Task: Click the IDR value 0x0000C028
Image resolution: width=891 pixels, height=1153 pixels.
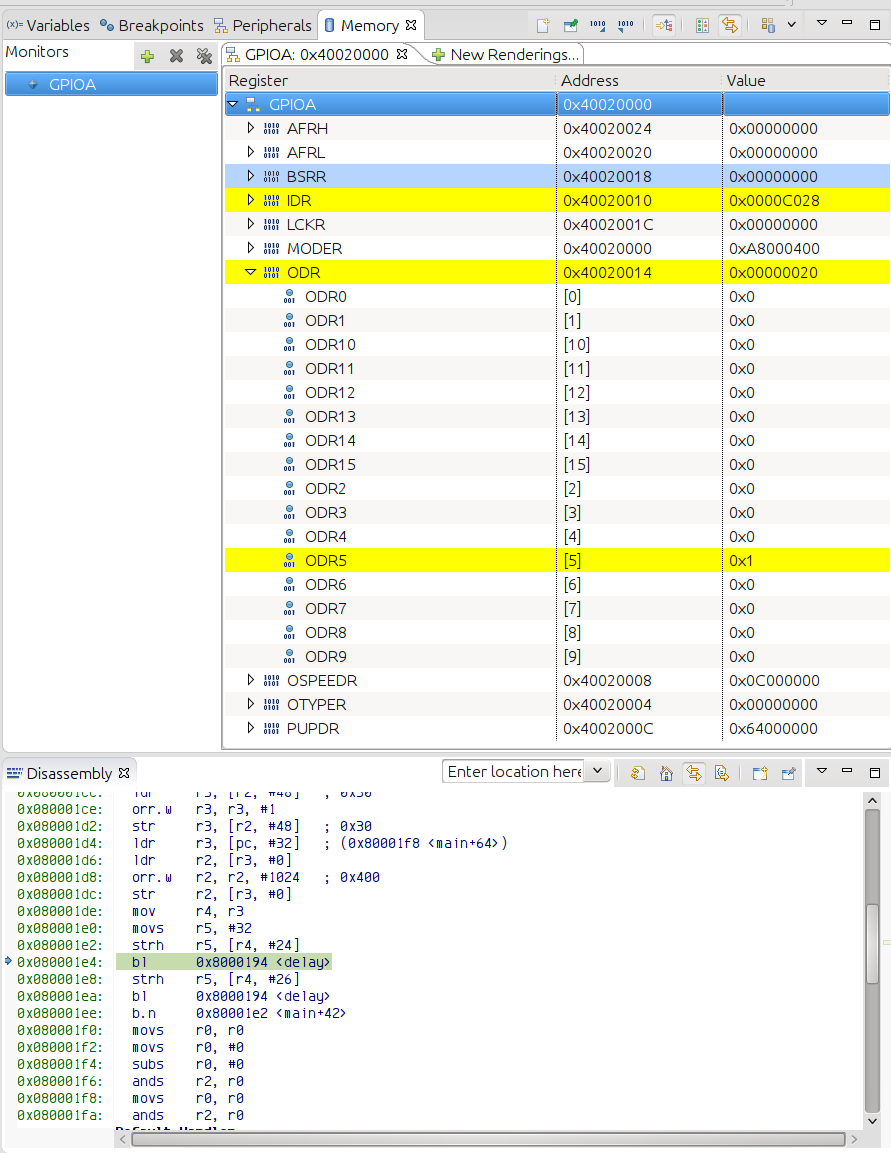Action: tap(774, 201)
